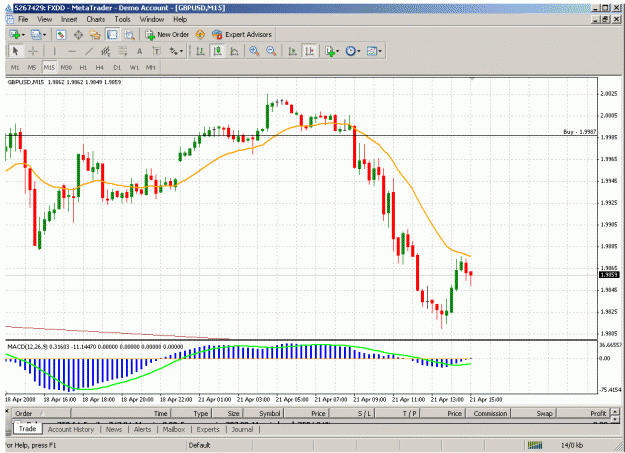Switch to the M1 timeframe
This screenshot has width=625, height=453.
[15, 67]
